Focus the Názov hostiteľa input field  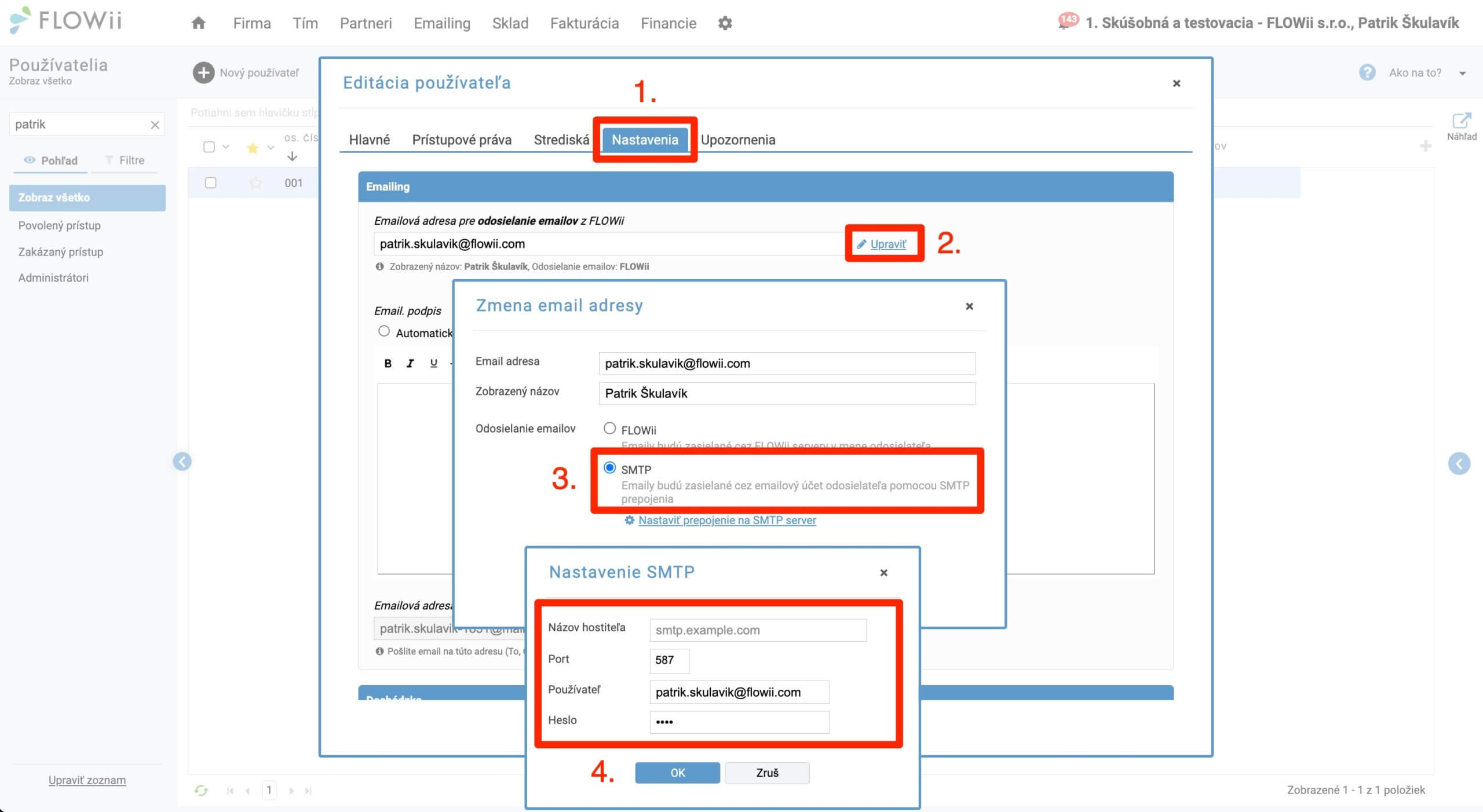[758, 630]
